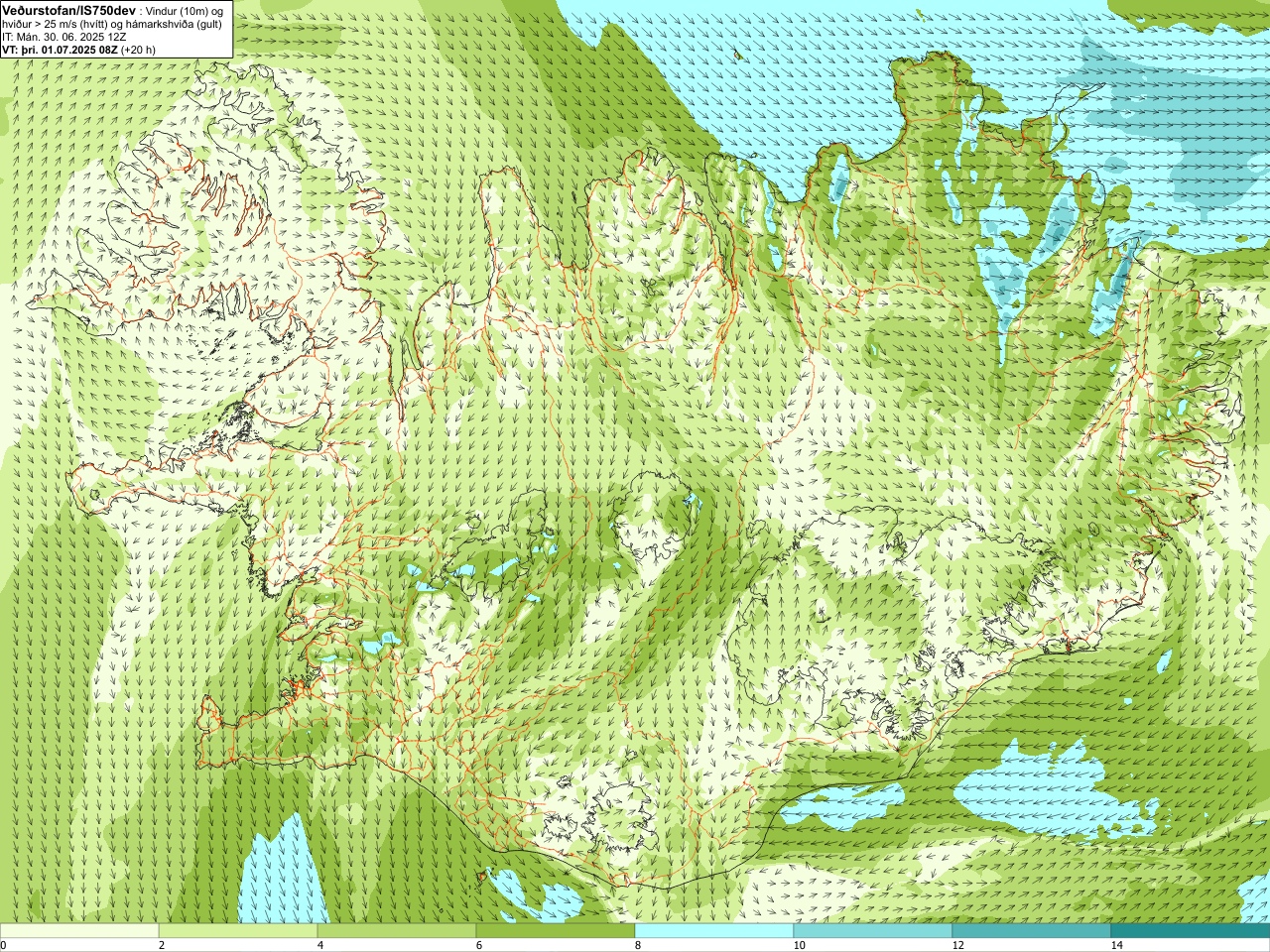Click the '10' scale label

click(x=799, y=945)
